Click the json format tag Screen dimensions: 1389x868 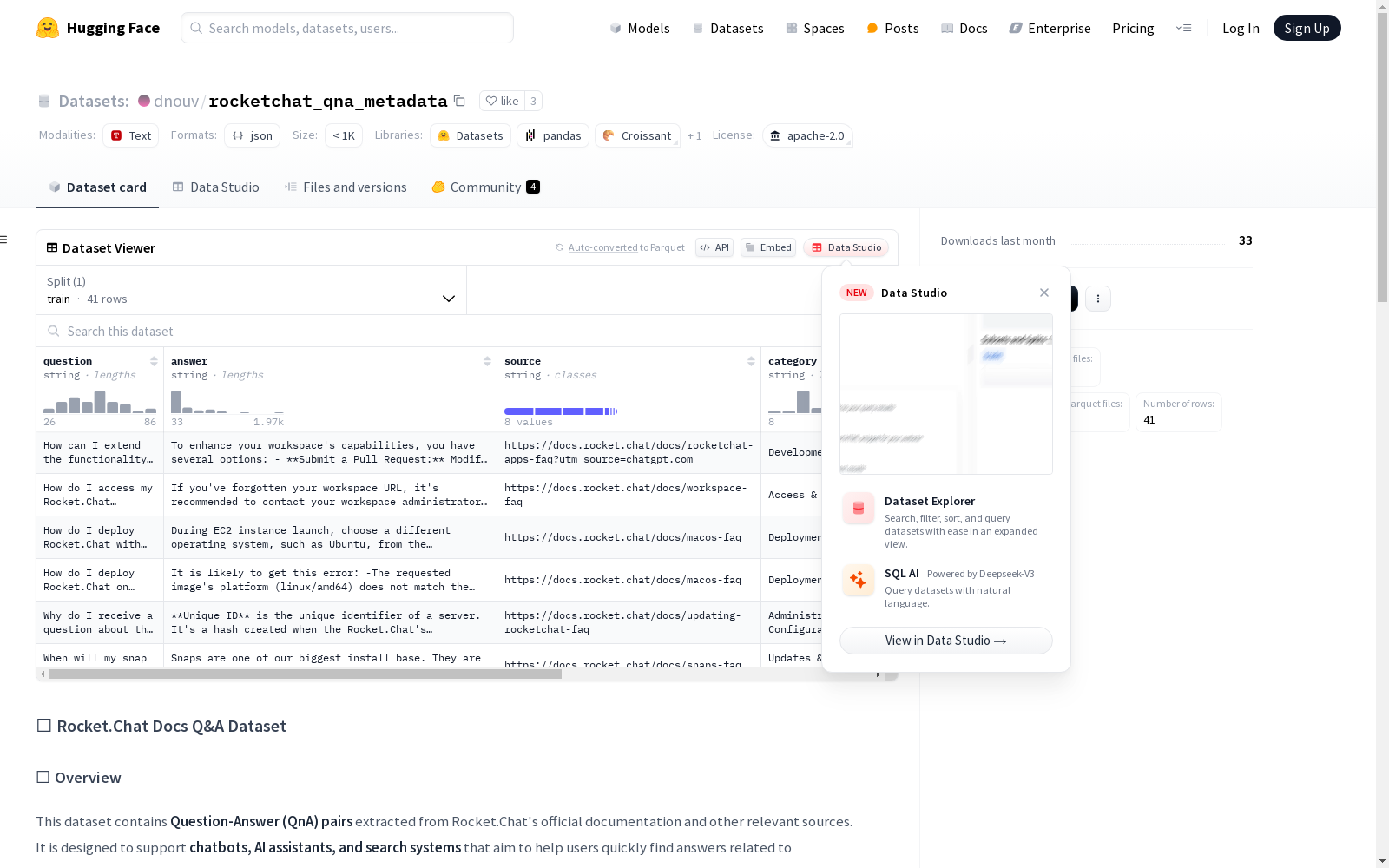point(253,135)
